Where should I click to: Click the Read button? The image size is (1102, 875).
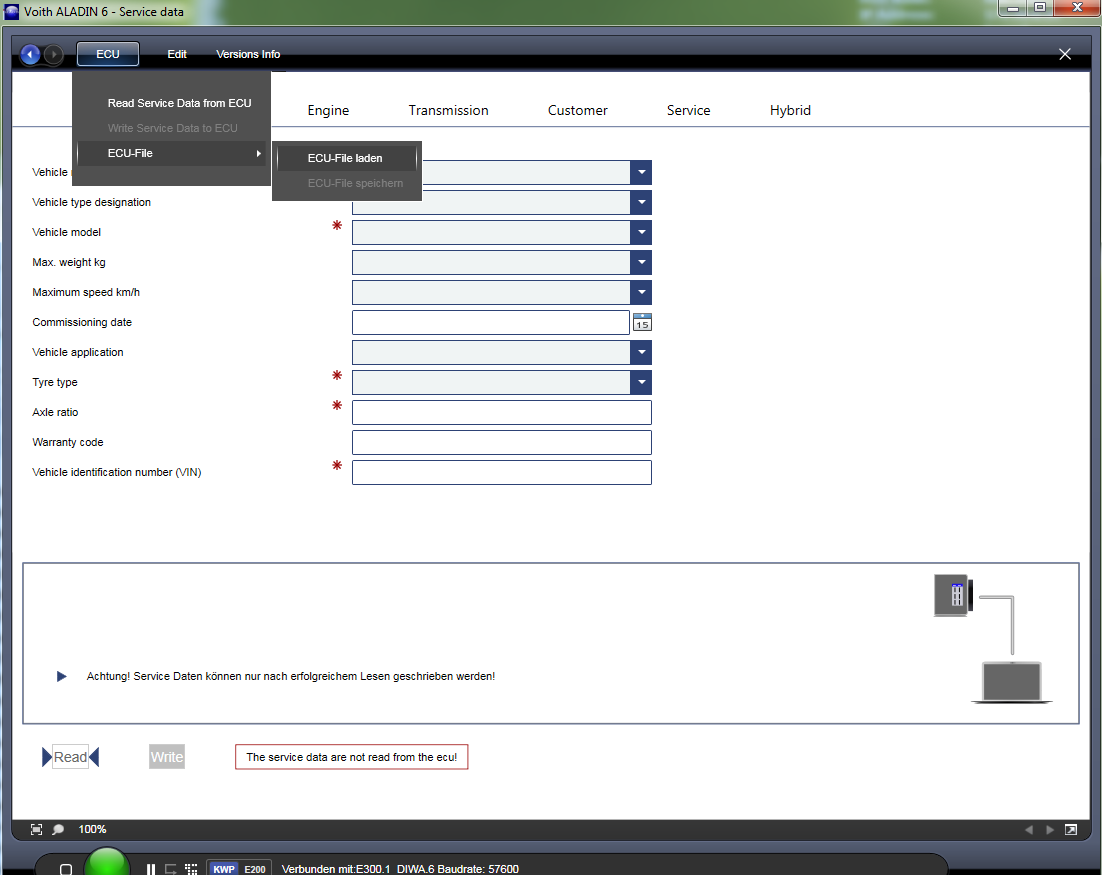(70, 757)
